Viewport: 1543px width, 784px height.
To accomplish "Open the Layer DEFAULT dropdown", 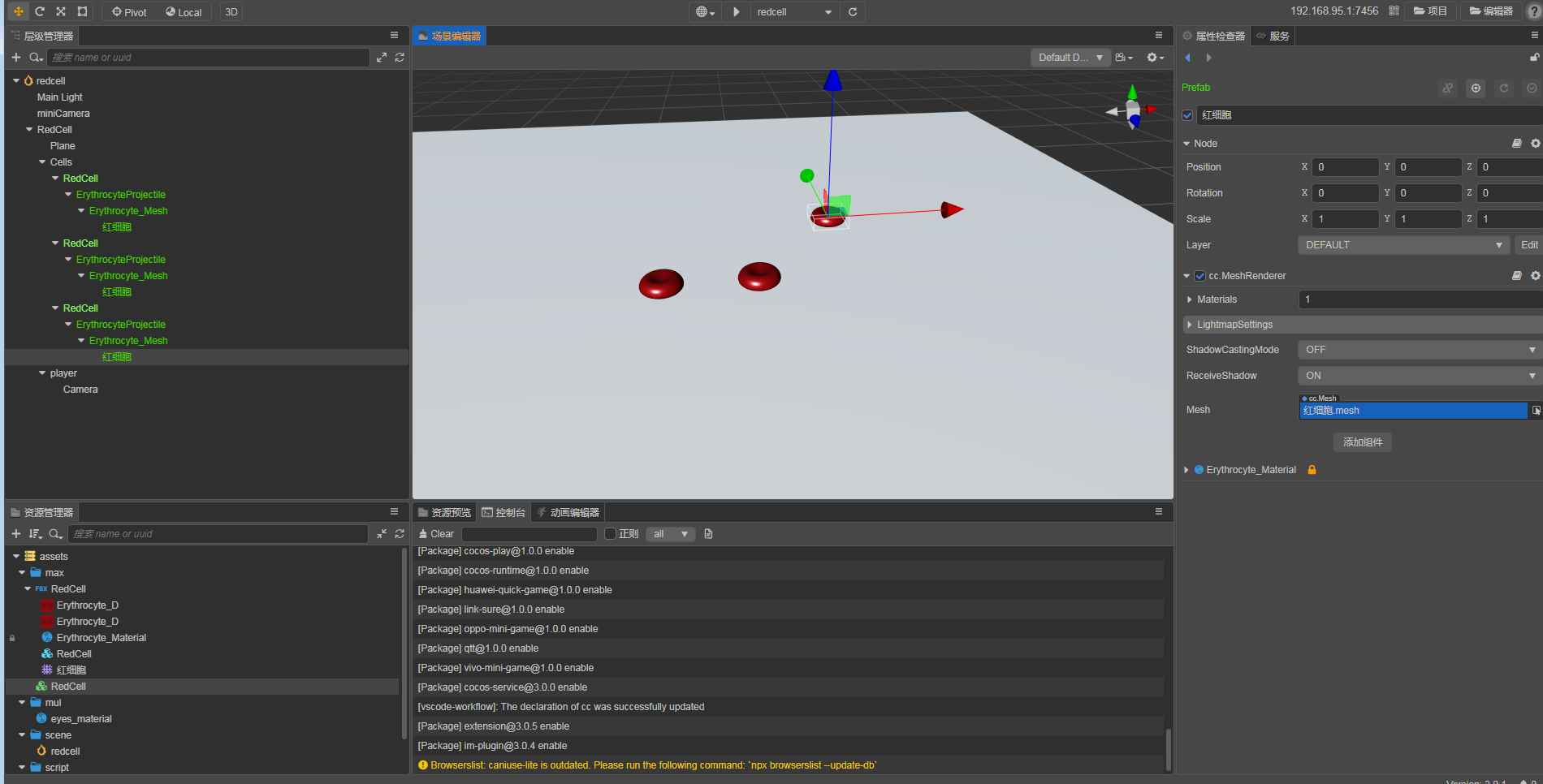I will click(x=1403, y=245).
